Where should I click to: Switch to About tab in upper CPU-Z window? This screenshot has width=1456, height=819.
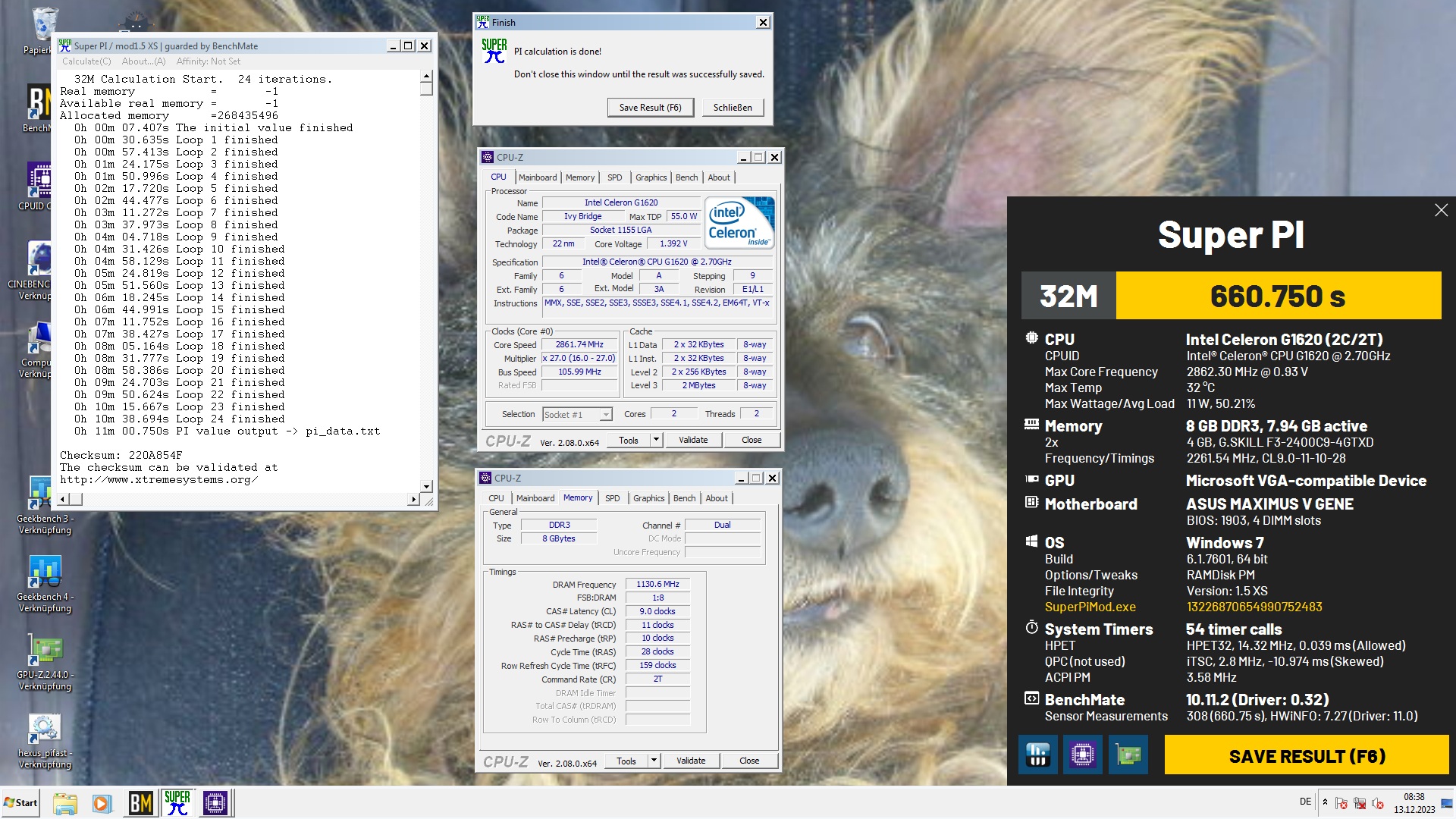719,177
